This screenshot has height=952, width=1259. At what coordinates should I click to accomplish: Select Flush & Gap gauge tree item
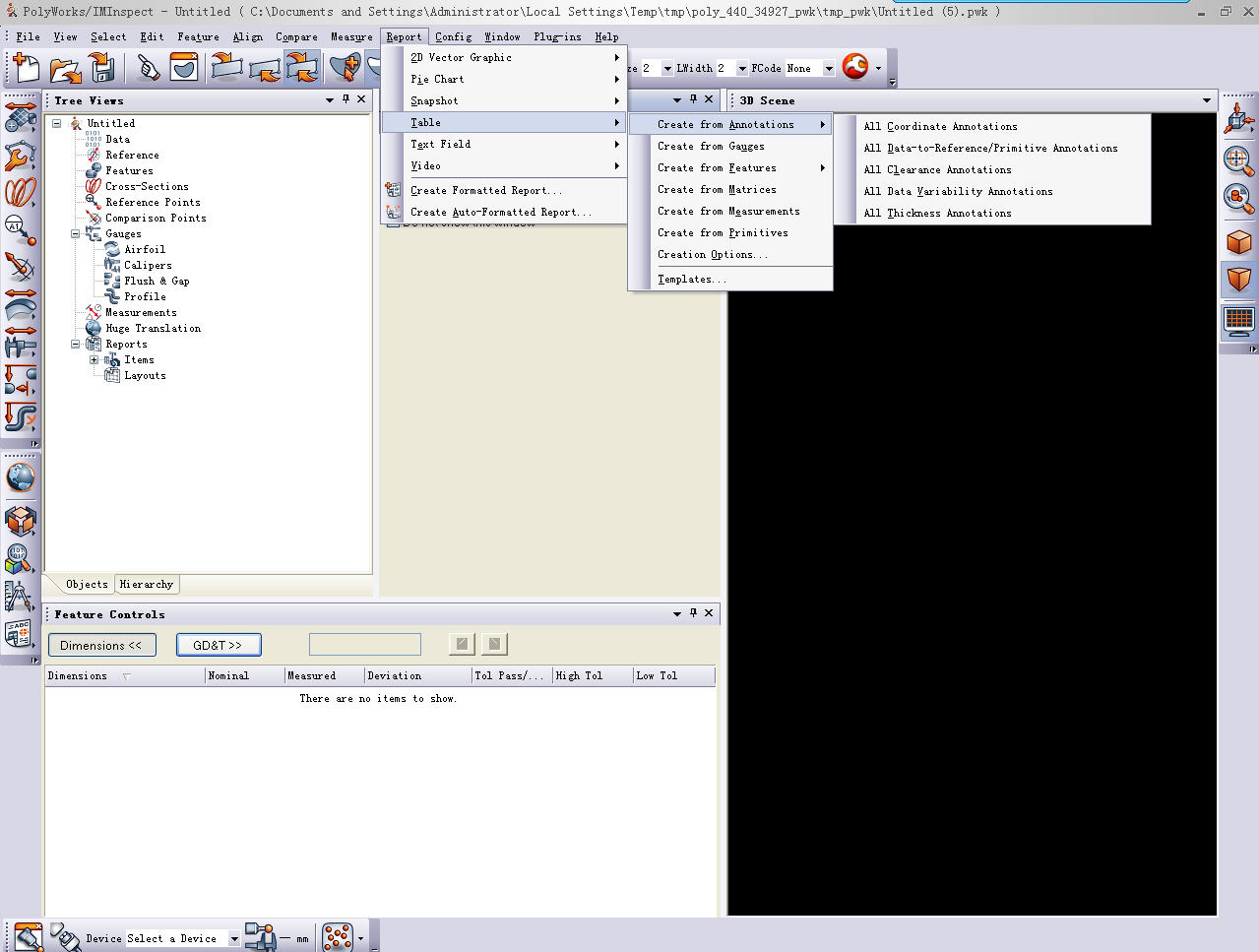point(157,281)
